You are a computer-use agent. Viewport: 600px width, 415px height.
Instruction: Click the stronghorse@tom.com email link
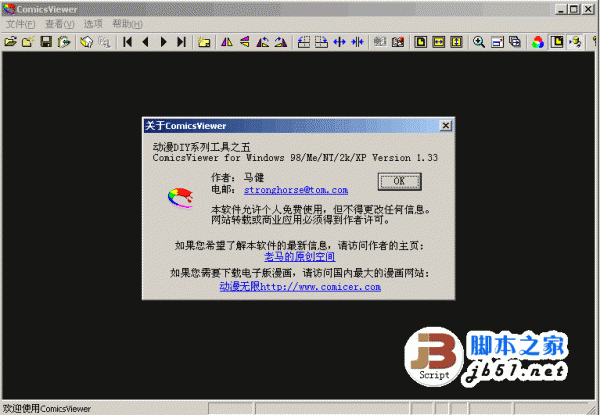[296, 190]
